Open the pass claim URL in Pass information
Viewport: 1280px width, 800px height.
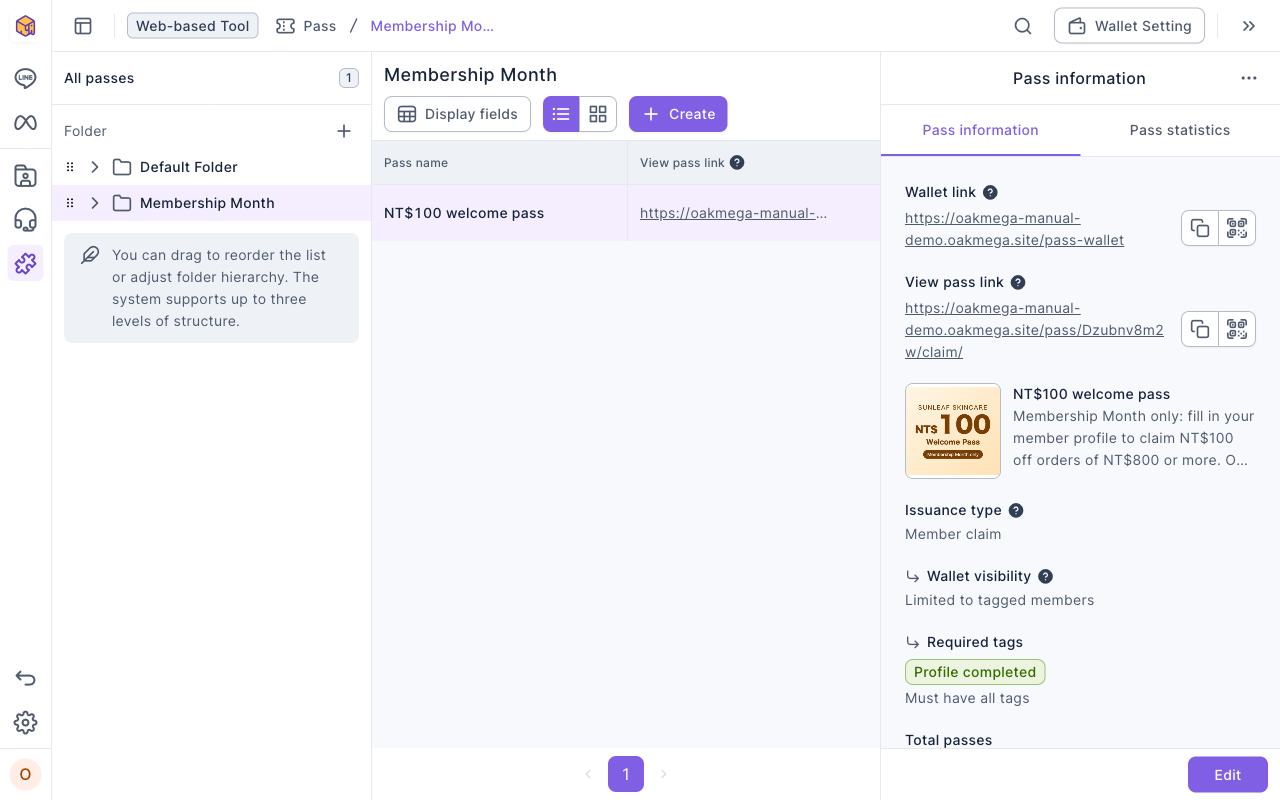[1034, 330]
